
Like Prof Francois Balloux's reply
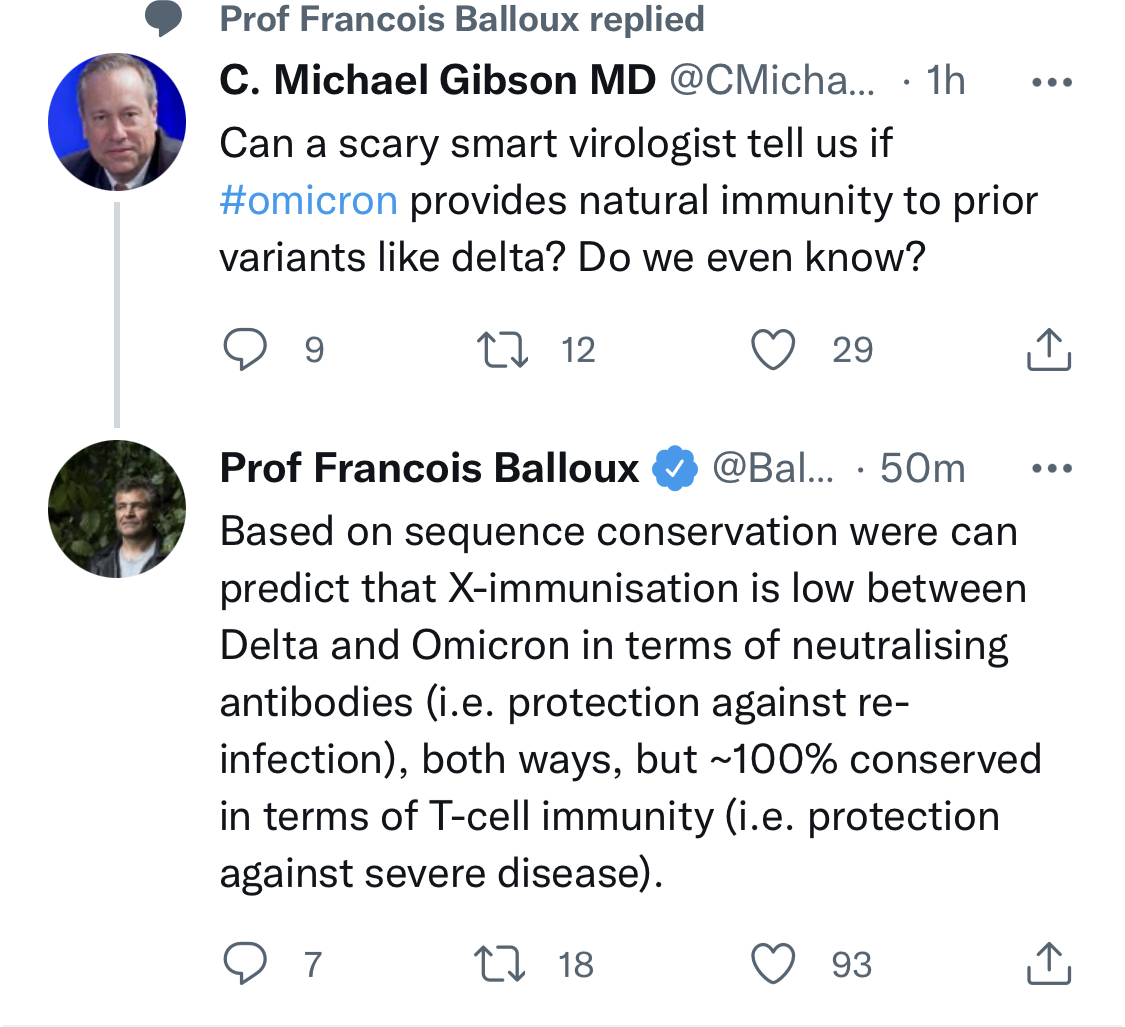(772, 964)
